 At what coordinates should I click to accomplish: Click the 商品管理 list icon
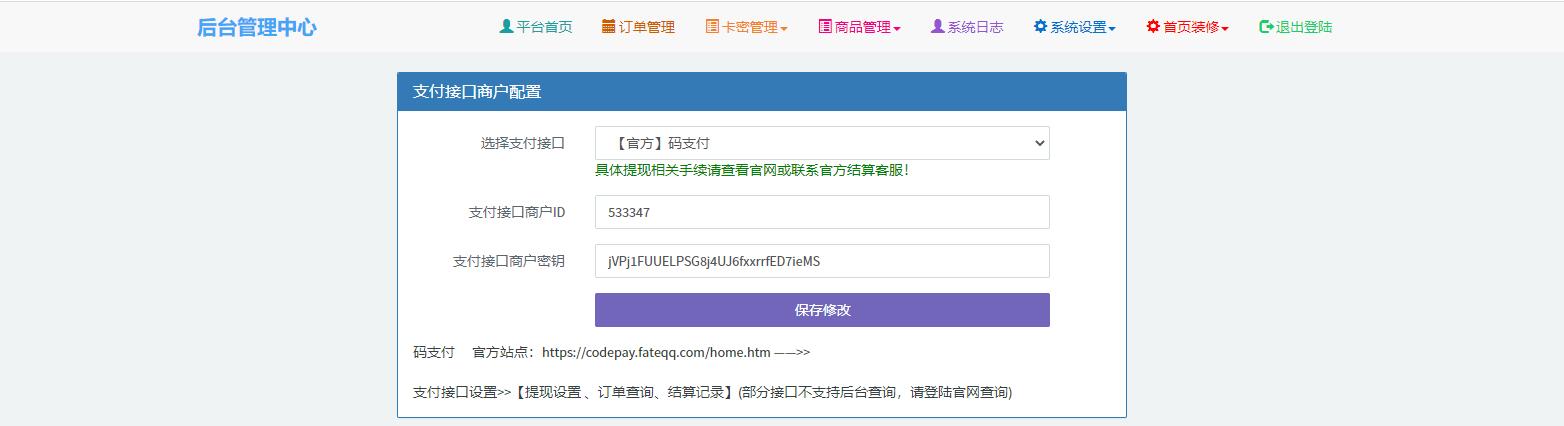(x=825, y=27)
